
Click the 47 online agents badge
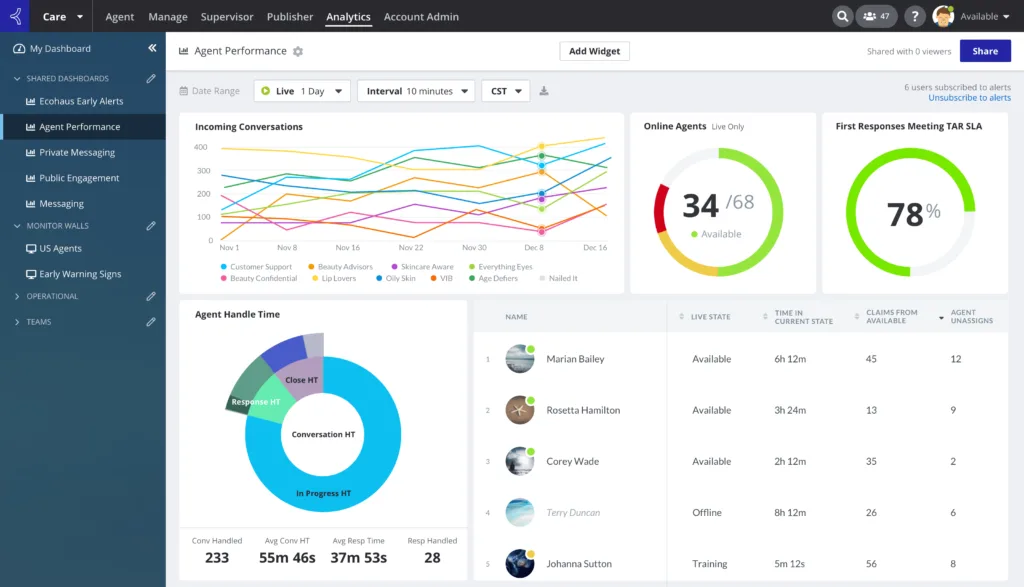876,16
